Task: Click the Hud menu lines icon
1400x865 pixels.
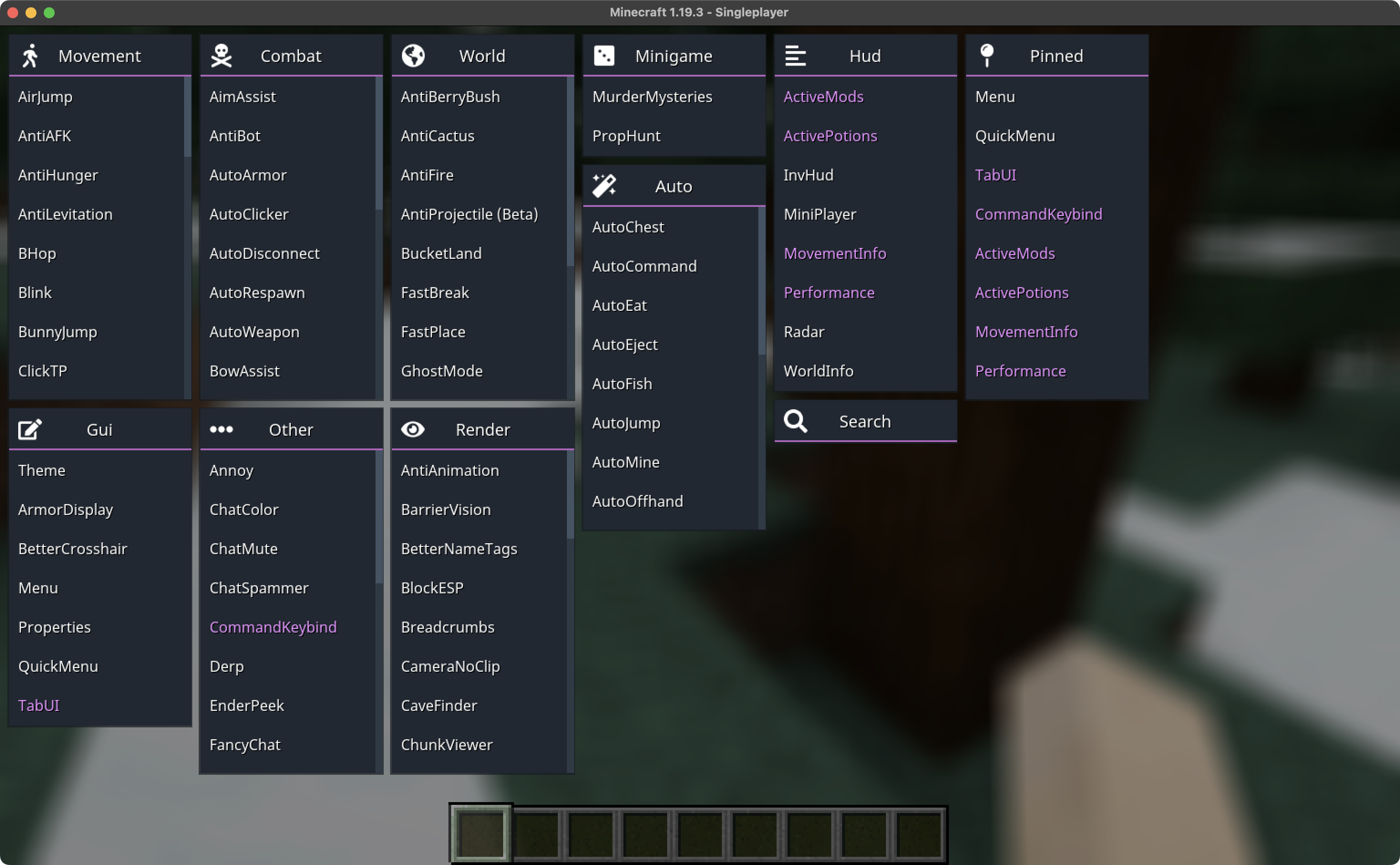Action: [x=795, y=56]
